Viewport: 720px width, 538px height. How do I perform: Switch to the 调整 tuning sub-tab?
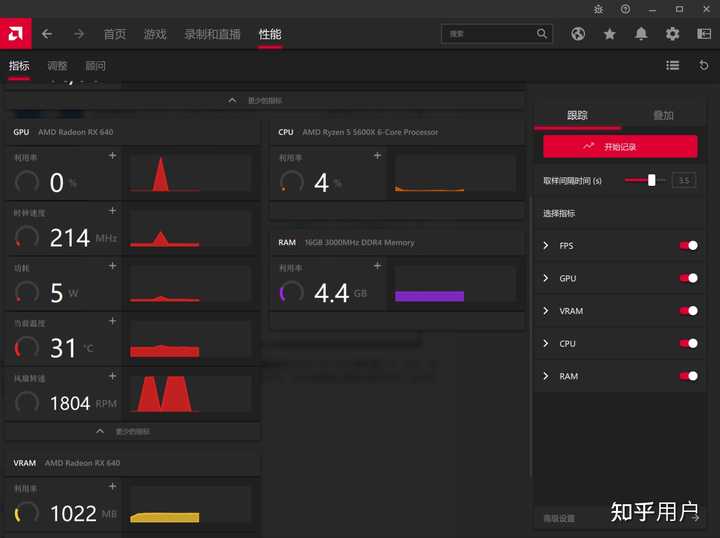coord(57,66)
